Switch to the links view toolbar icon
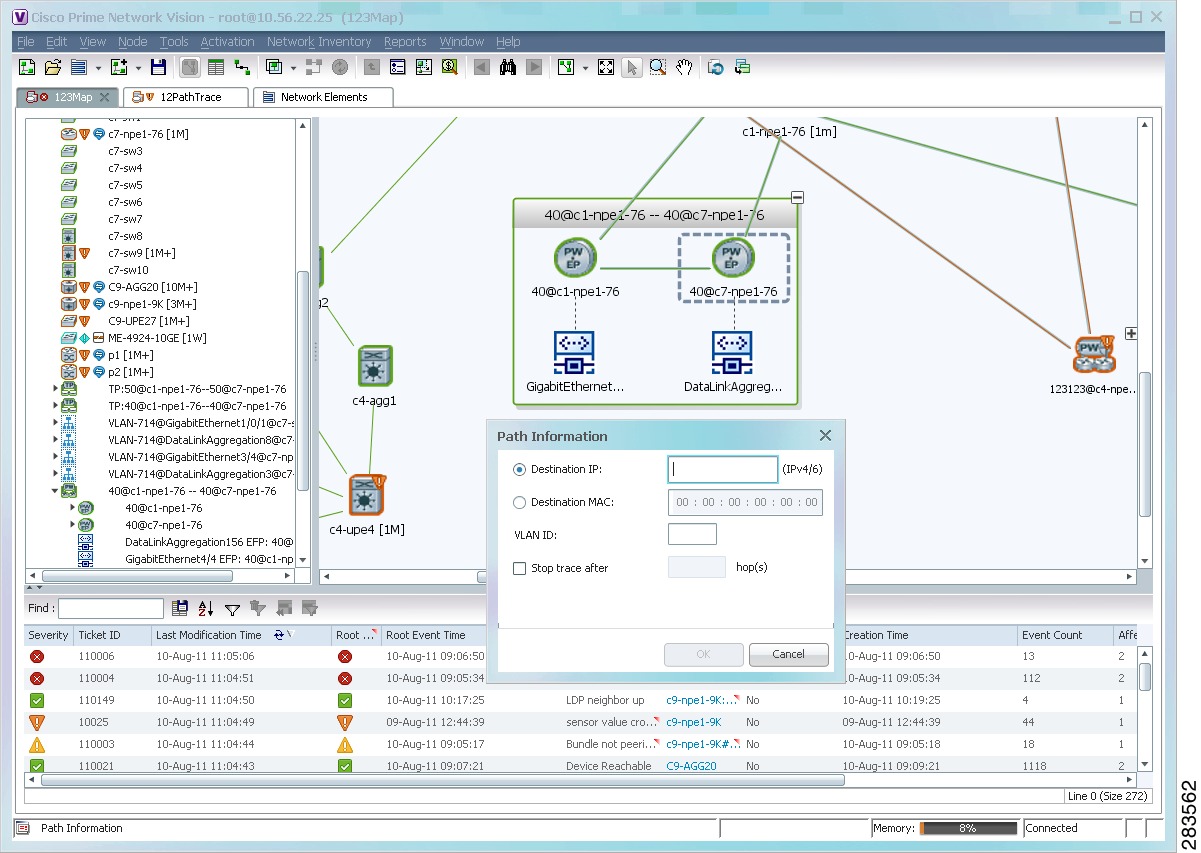1201x853 pixels. coord(242,67)
